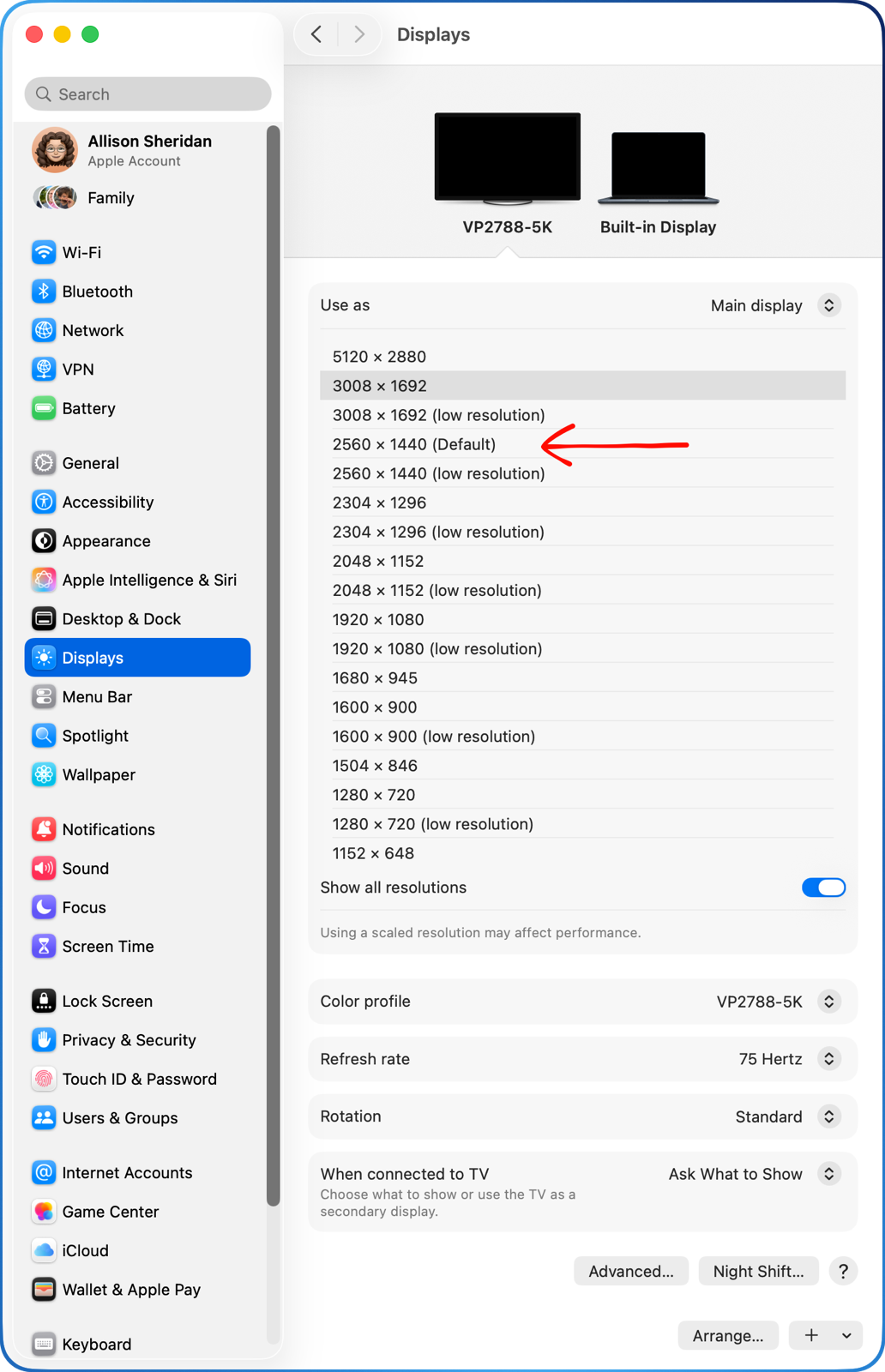Screen dimensions: 885x1372
Task: Select resolution 3008 × 1692 highlighted row
Action: [583, 386]
